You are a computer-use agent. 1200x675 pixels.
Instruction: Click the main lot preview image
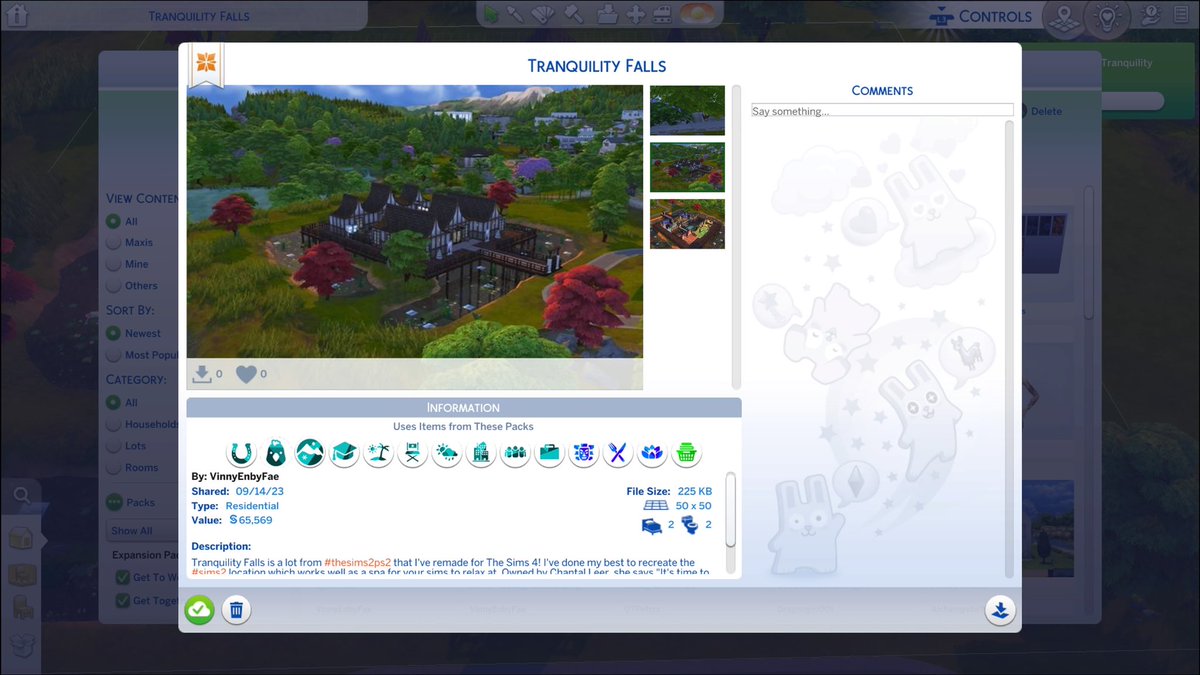[415, 222]
